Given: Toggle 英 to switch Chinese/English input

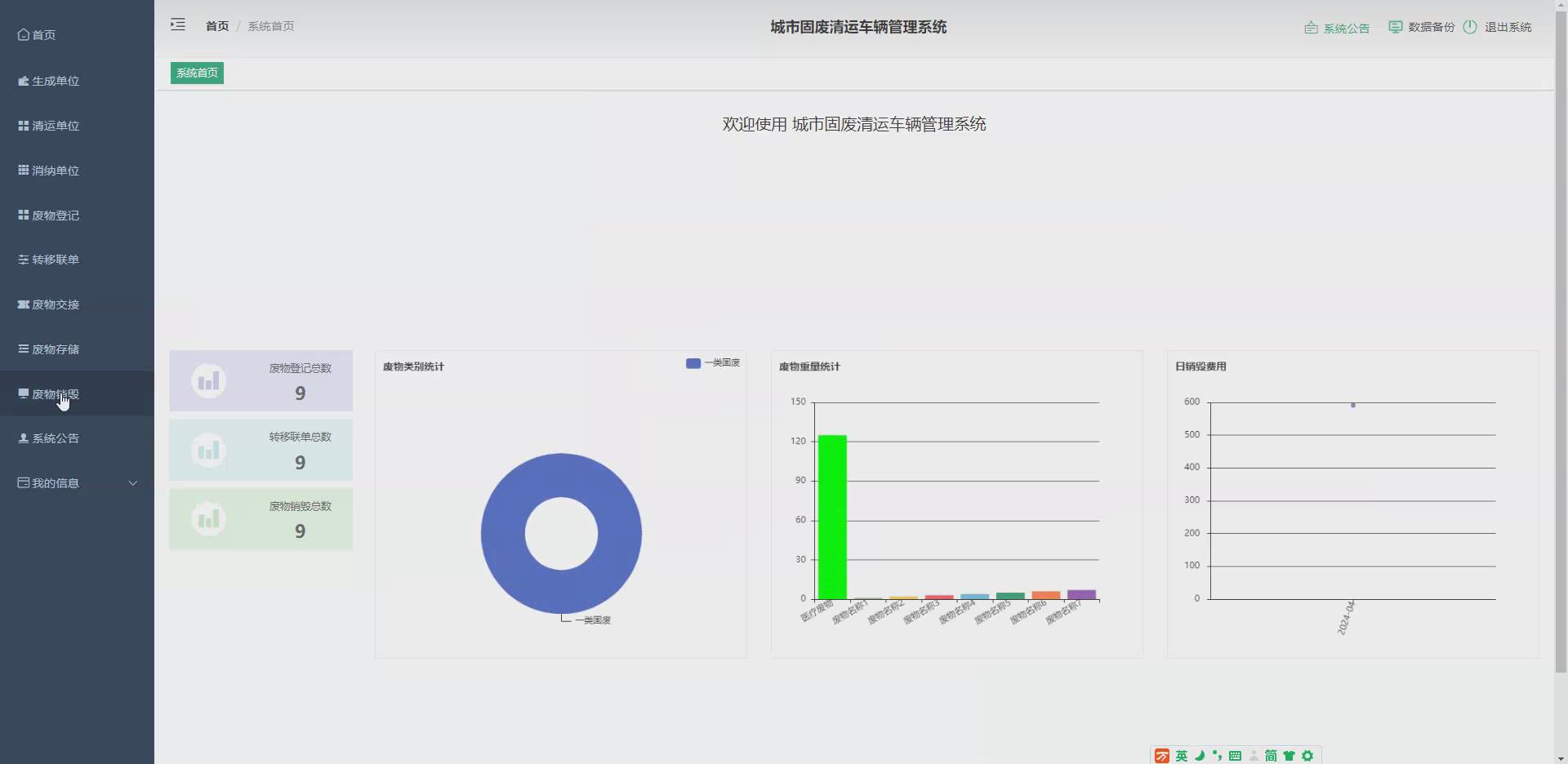Looking at the screenshot, I should (1182, 755).
